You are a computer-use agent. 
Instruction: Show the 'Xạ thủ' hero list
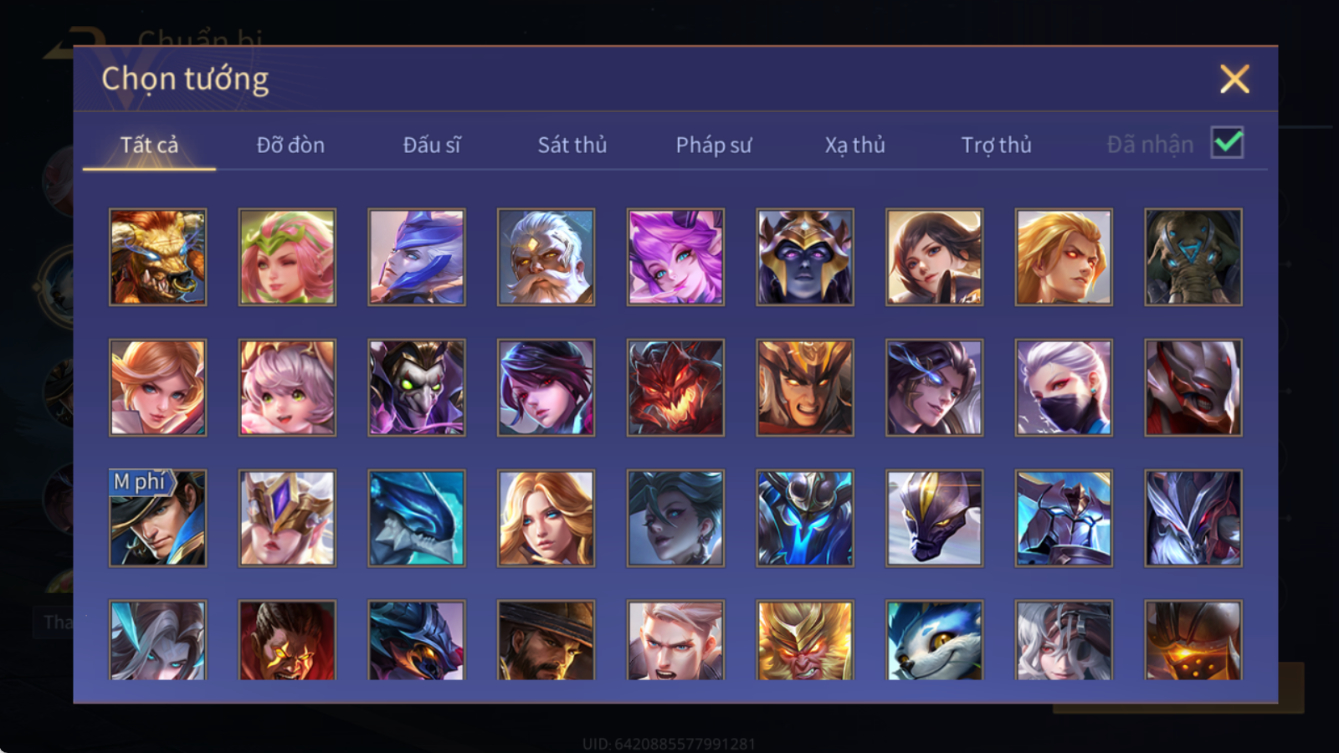tap(855, 145)
